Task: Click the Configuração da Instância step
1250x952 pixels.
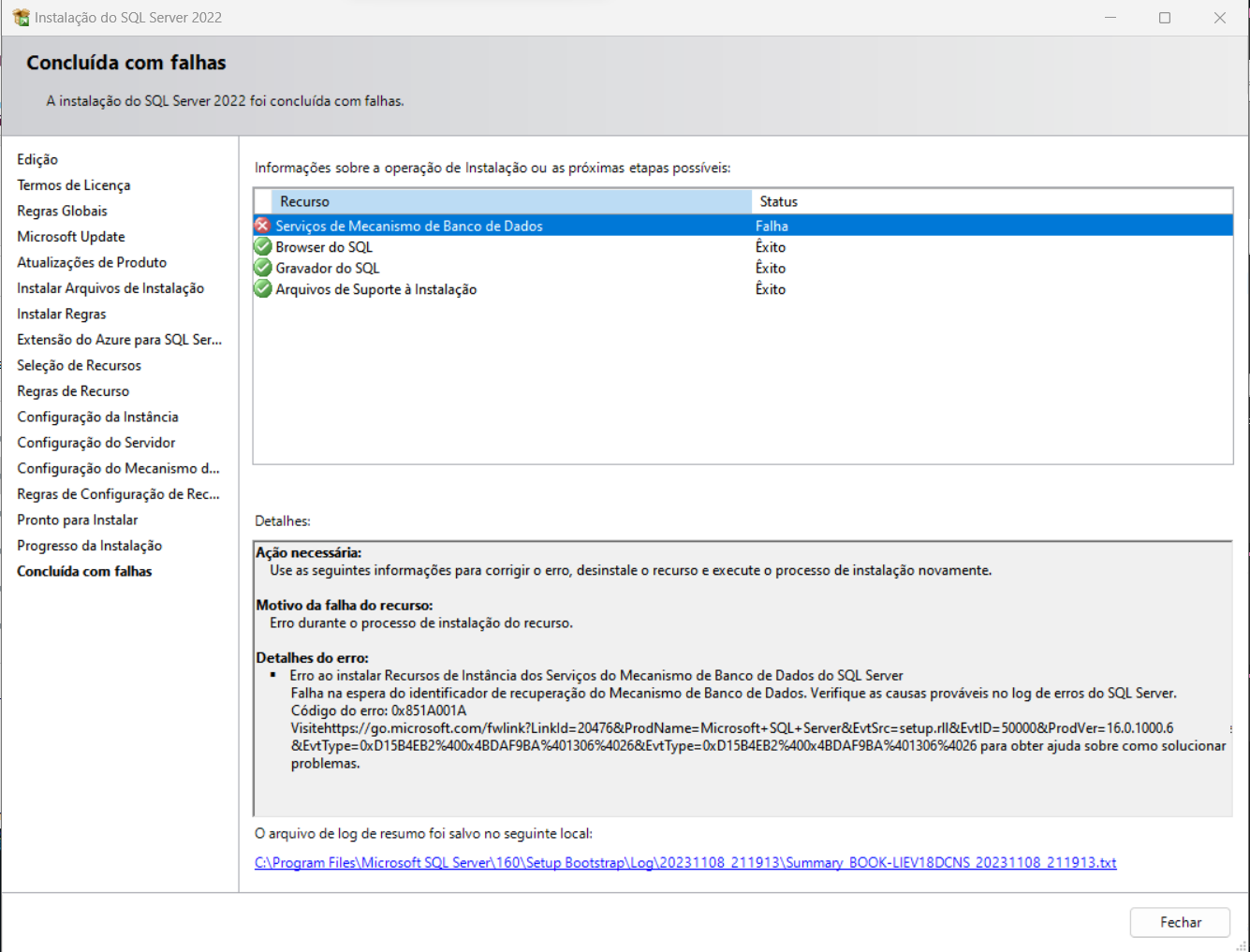Action: click(97, 417)
